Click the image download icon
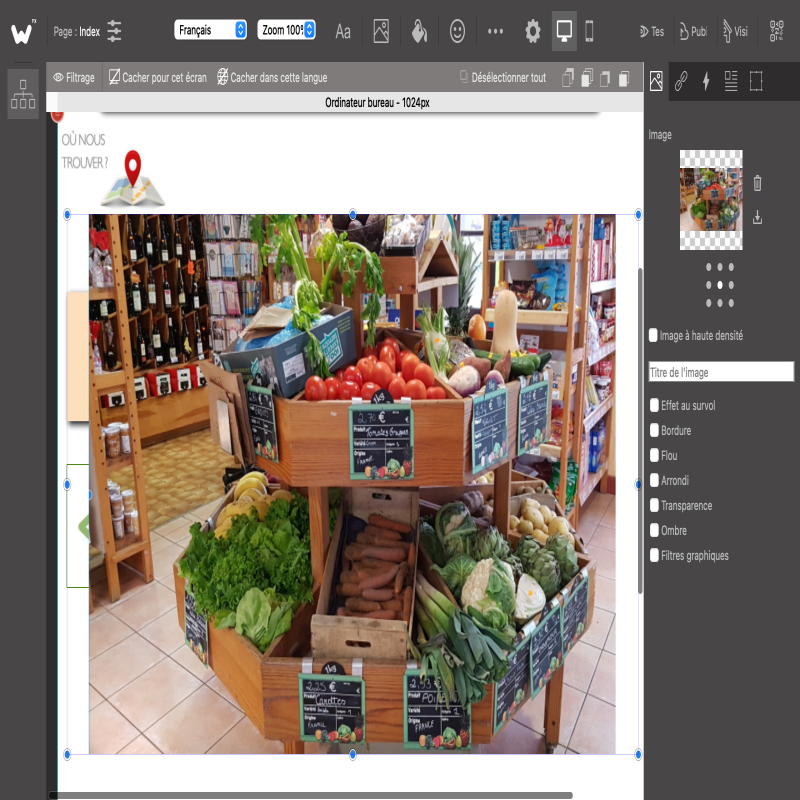800x800 pixels. pyautogui.click(x=757, y=217)
